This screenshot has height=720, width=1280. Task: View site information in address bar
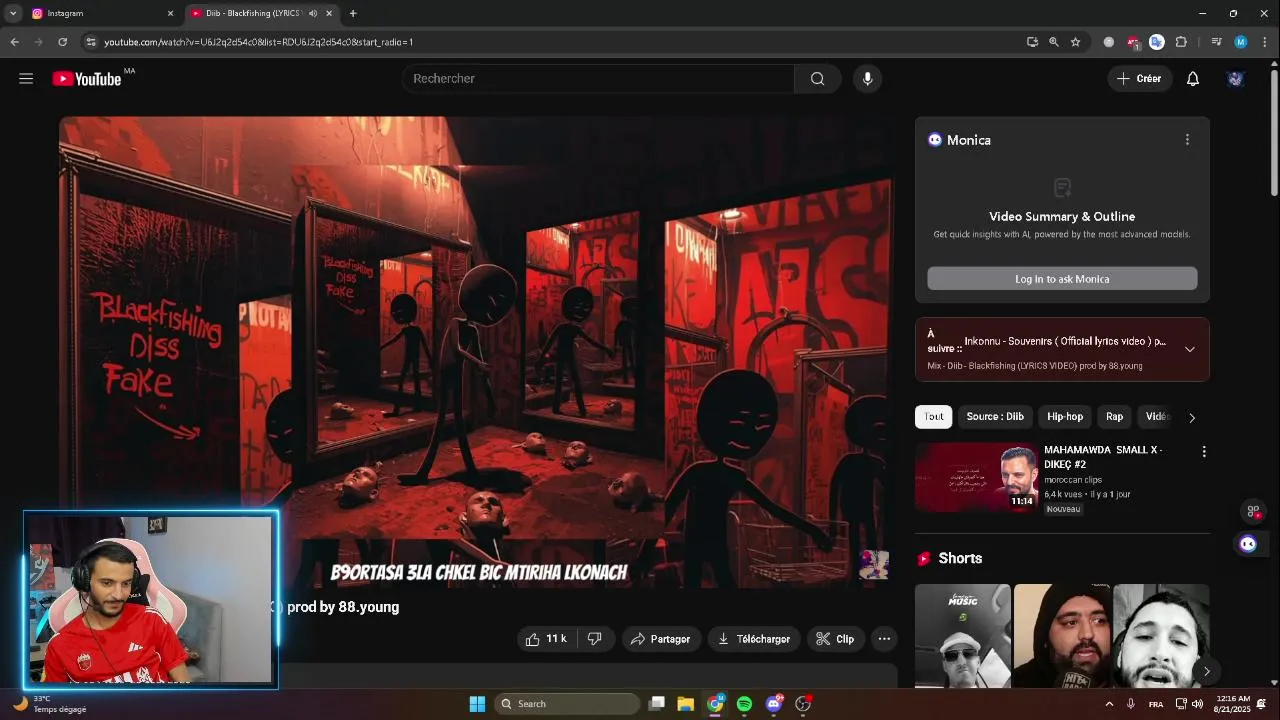point(91,42)
